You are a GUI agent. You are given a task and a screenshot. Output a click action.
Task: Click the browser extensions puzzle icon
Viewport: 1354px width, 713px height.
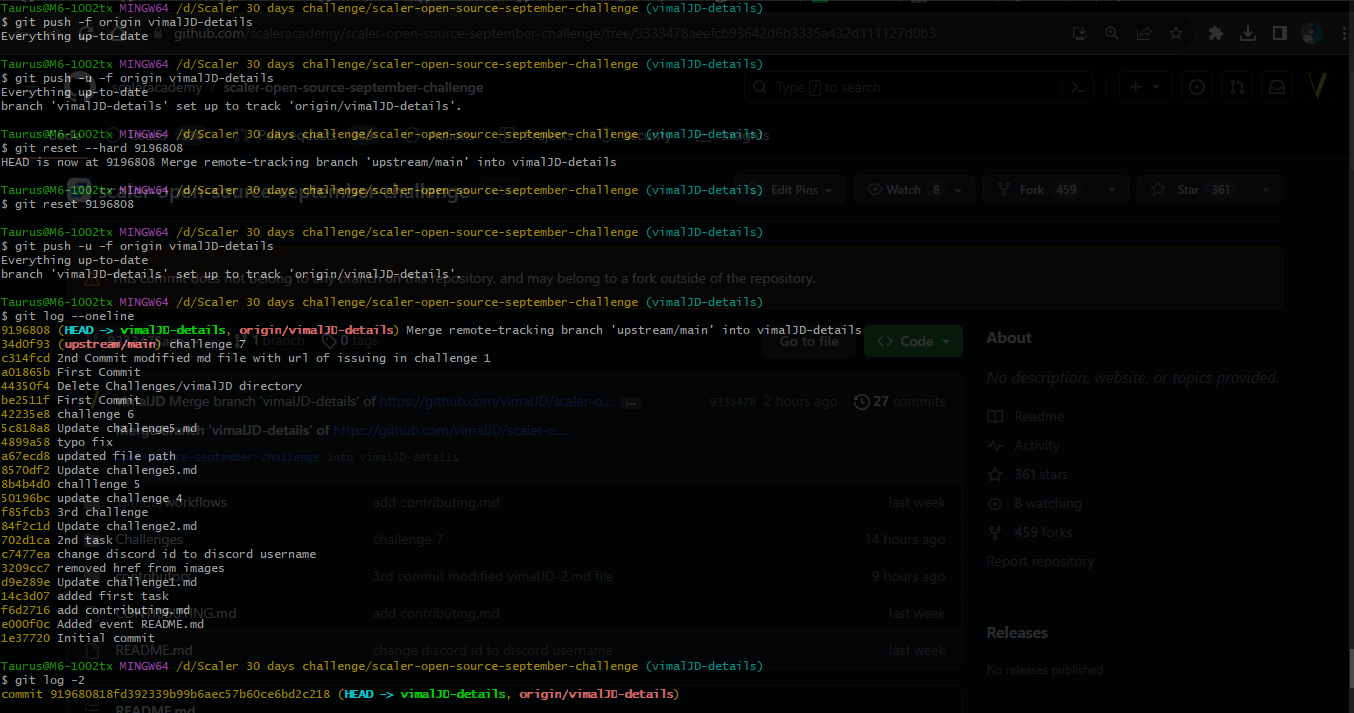click(1215, 33)
